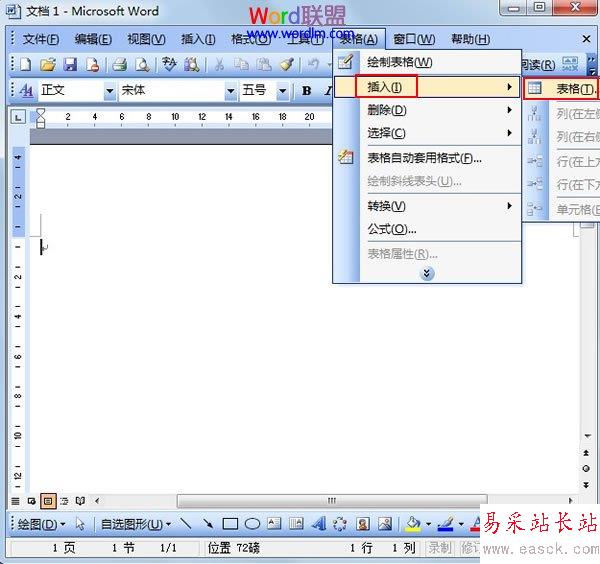The height and width of the screenshot is (564, 600).
Task: Click the New Blank Document icon
Action: (26, 64)
